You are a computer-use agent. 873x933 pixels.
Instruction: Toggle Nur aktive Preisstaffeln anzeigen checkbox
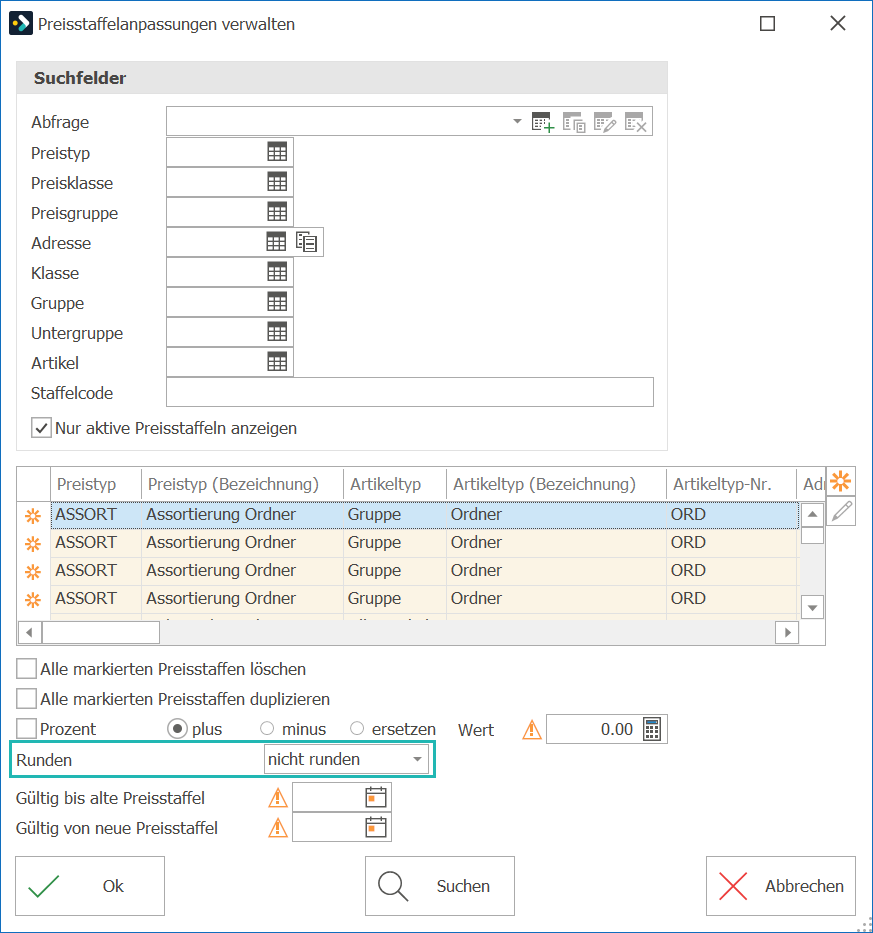[x=41, y=428]
